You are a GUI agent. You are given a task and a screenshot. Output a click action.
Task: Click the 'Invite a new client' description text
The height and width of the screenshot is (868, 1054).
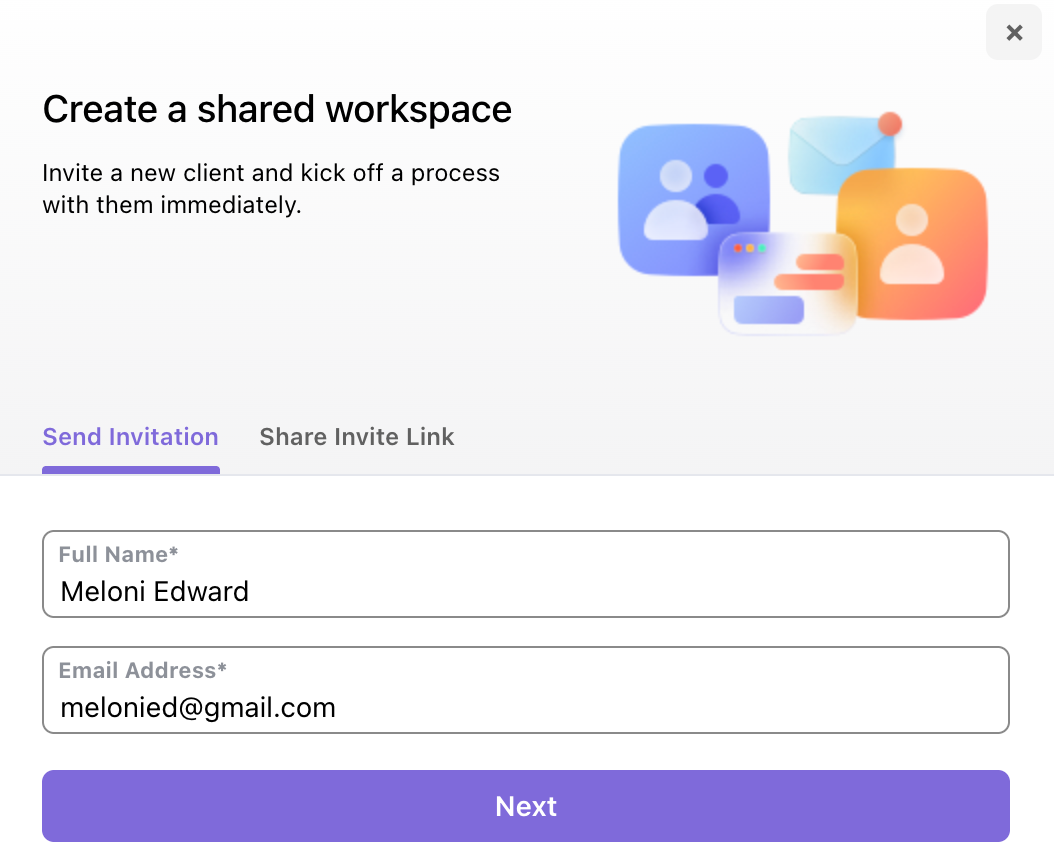pyautogui.click(x=270, y=189)
